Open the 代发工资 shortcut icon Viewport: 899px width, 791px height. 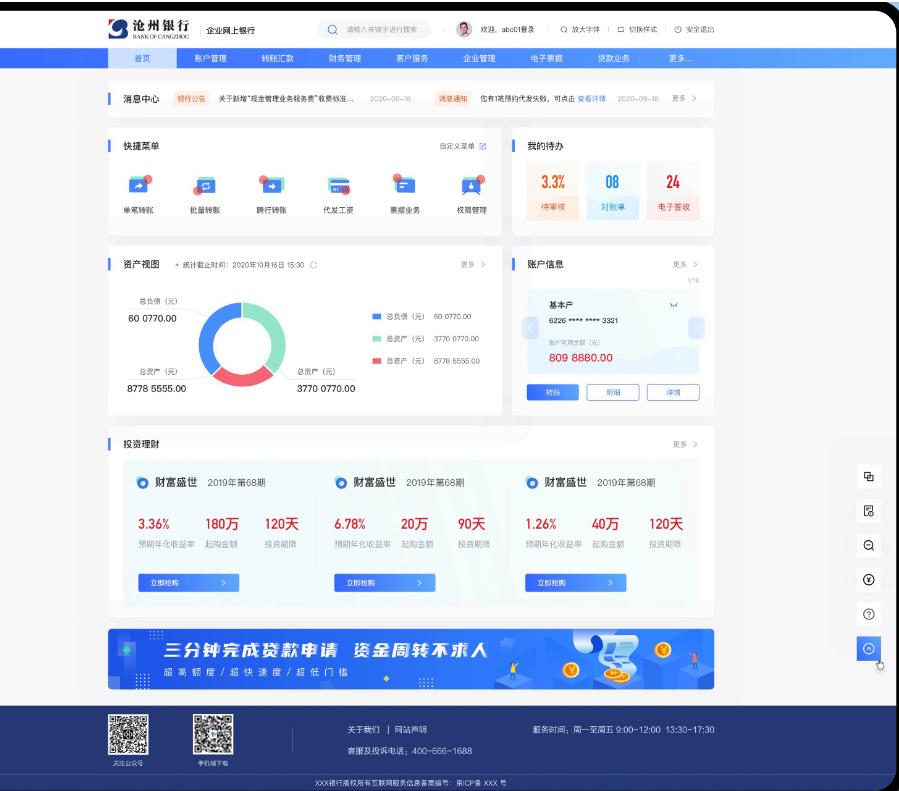(x=339, y=186)
